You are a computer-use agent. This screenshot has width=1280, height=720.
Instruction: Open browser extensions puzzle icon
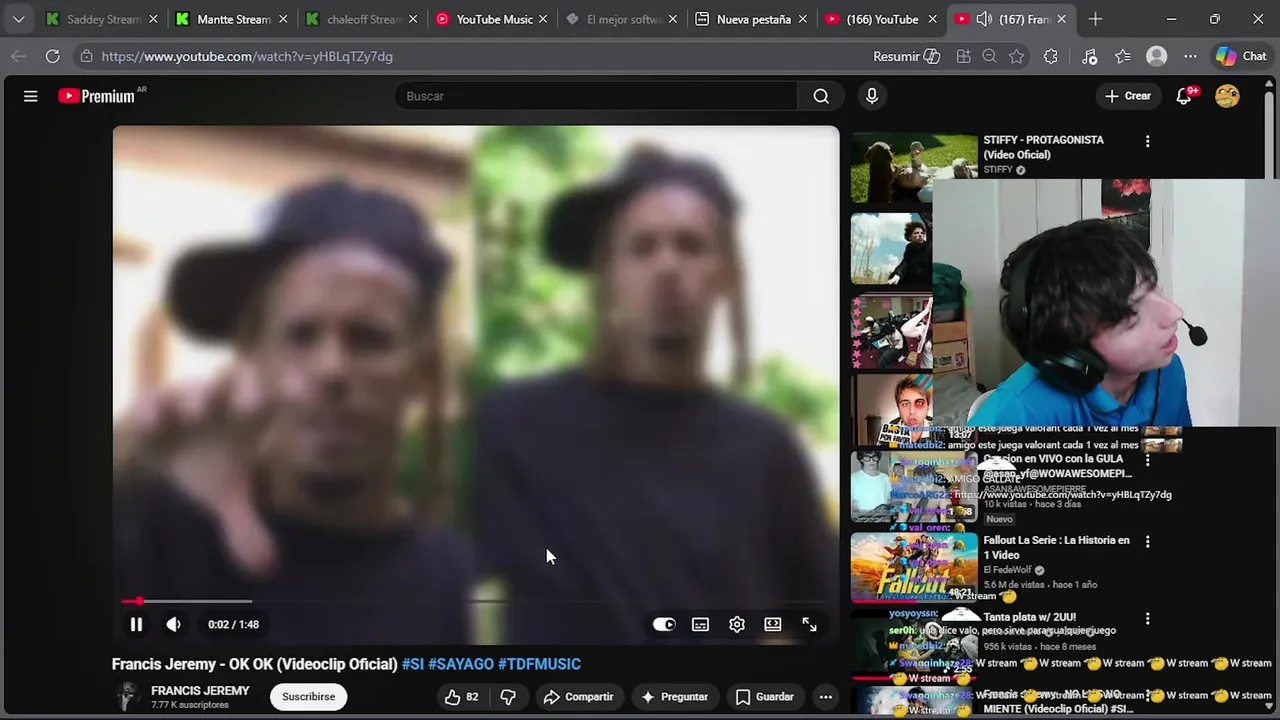(x=1050, y=57)
